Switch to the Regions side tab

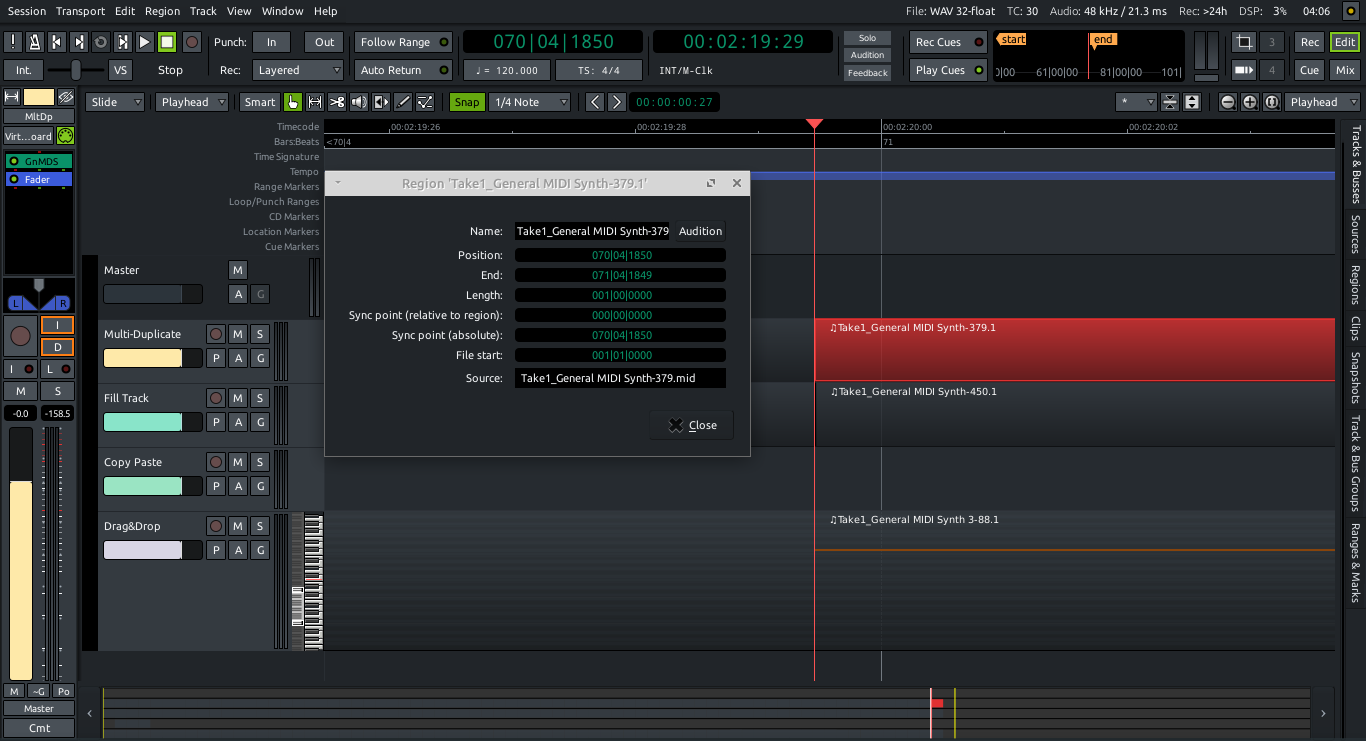[x=1356, y=284]
